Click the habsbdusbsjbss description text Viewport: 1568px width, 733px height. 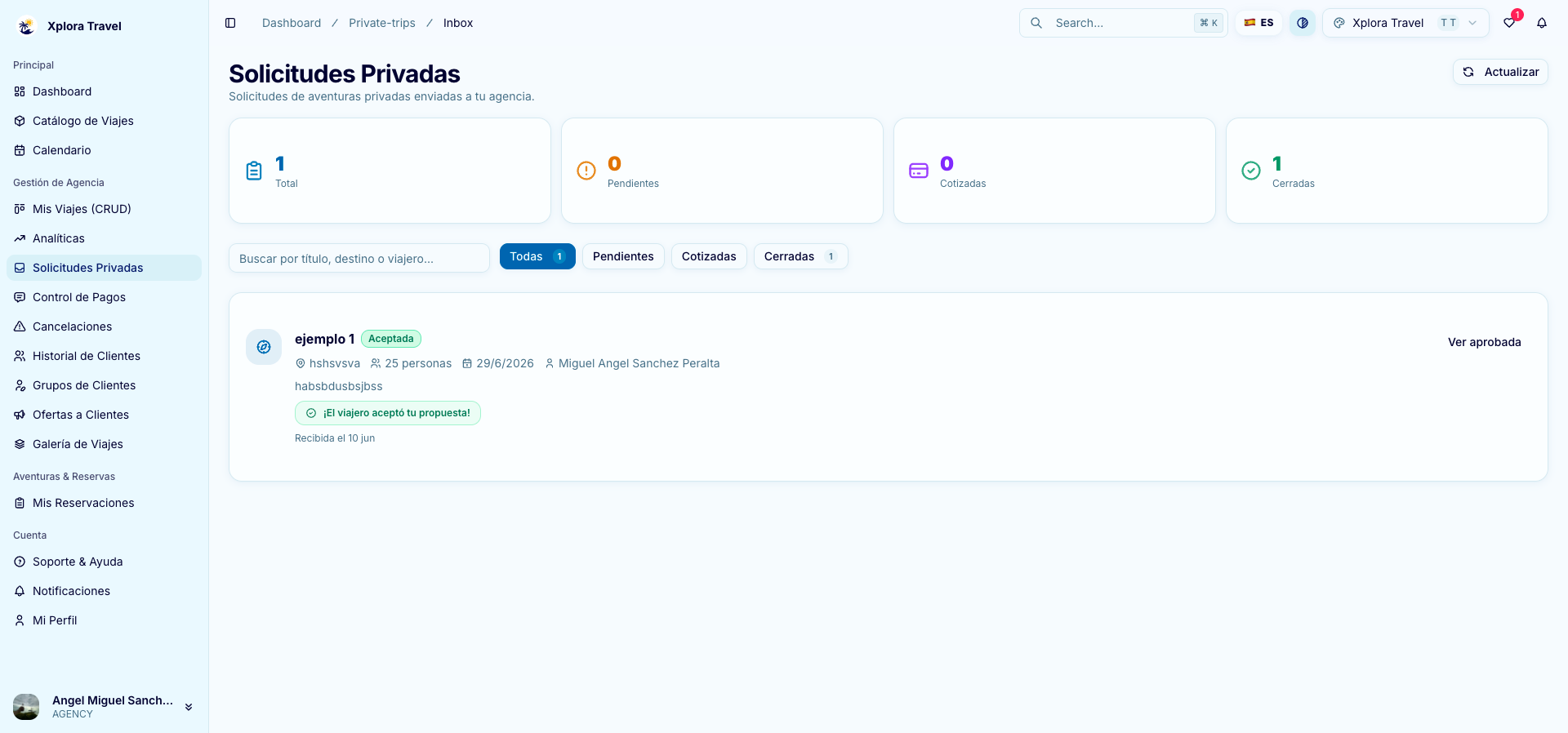click(x=338, y=386)
